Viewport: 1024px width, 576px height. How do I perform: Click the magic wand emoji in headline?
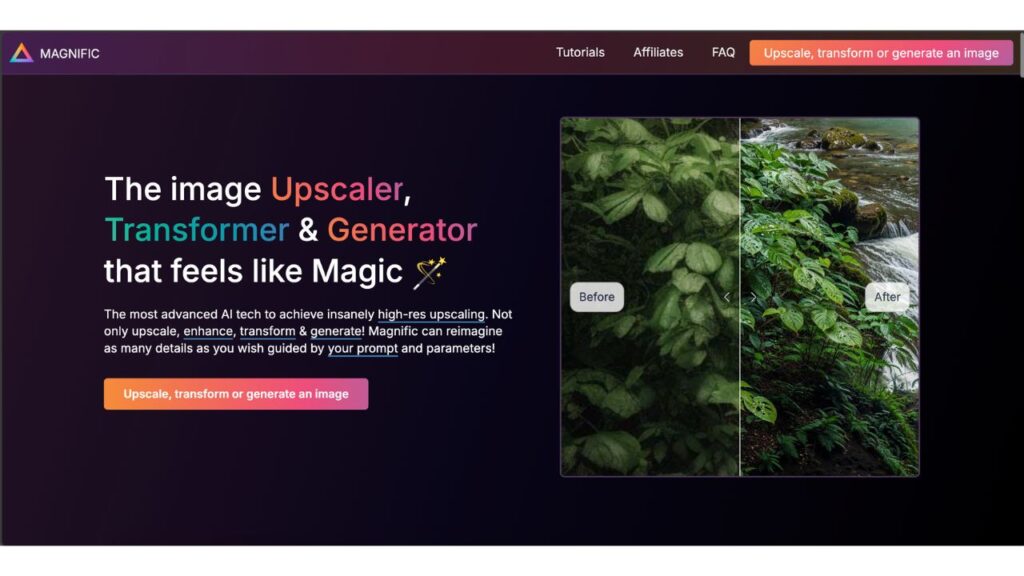[430, 272]
